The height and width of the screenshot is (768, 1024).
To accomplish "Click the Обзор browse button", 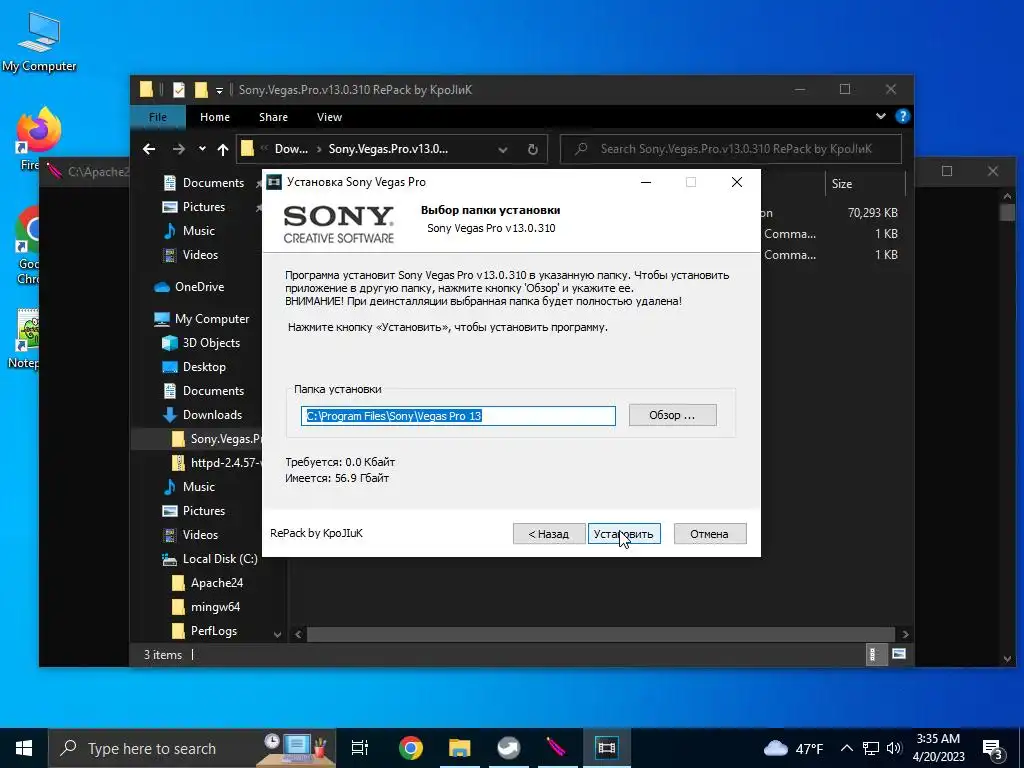I will (x=672, y=415).
